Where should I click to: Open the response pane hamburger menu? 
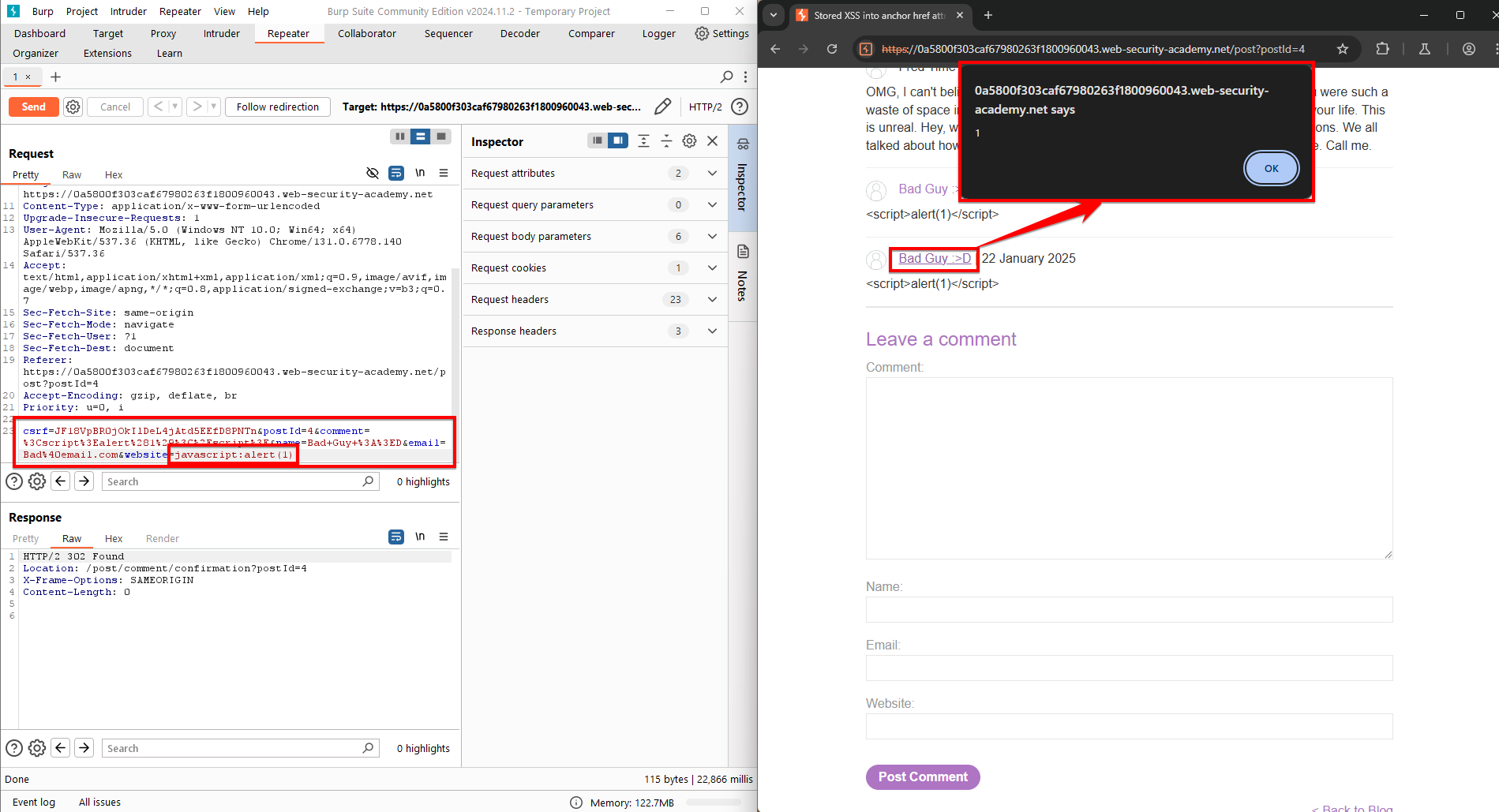point(444,537)
